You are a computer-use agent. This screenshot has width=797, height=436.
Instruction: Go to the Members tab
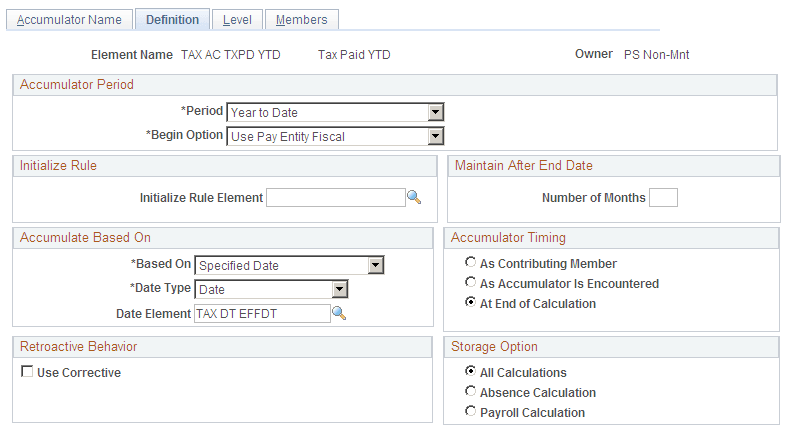point(301,20)
